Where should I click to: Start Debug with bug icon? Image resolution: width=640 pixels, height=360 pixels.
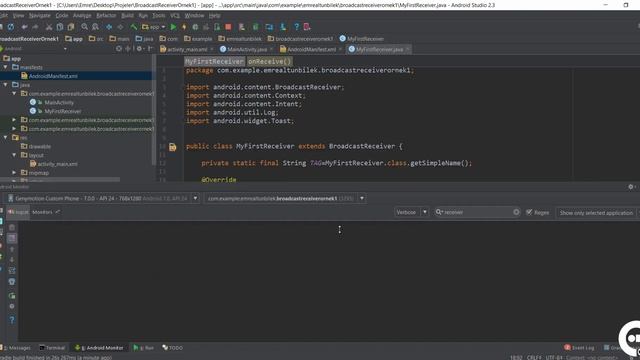[x=195, y=27]
